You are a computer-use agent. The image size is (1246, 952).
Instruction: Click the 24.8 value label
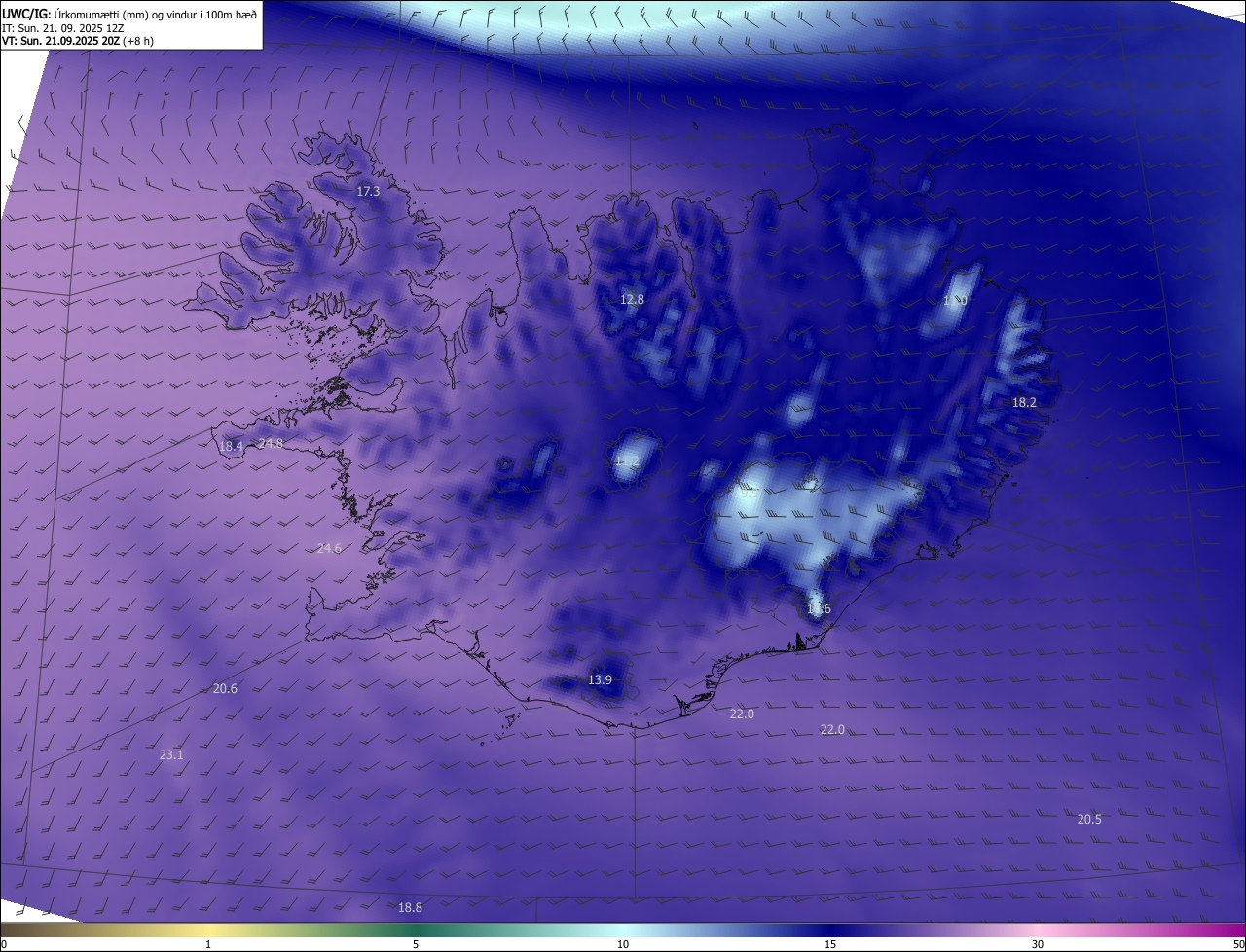272,444
